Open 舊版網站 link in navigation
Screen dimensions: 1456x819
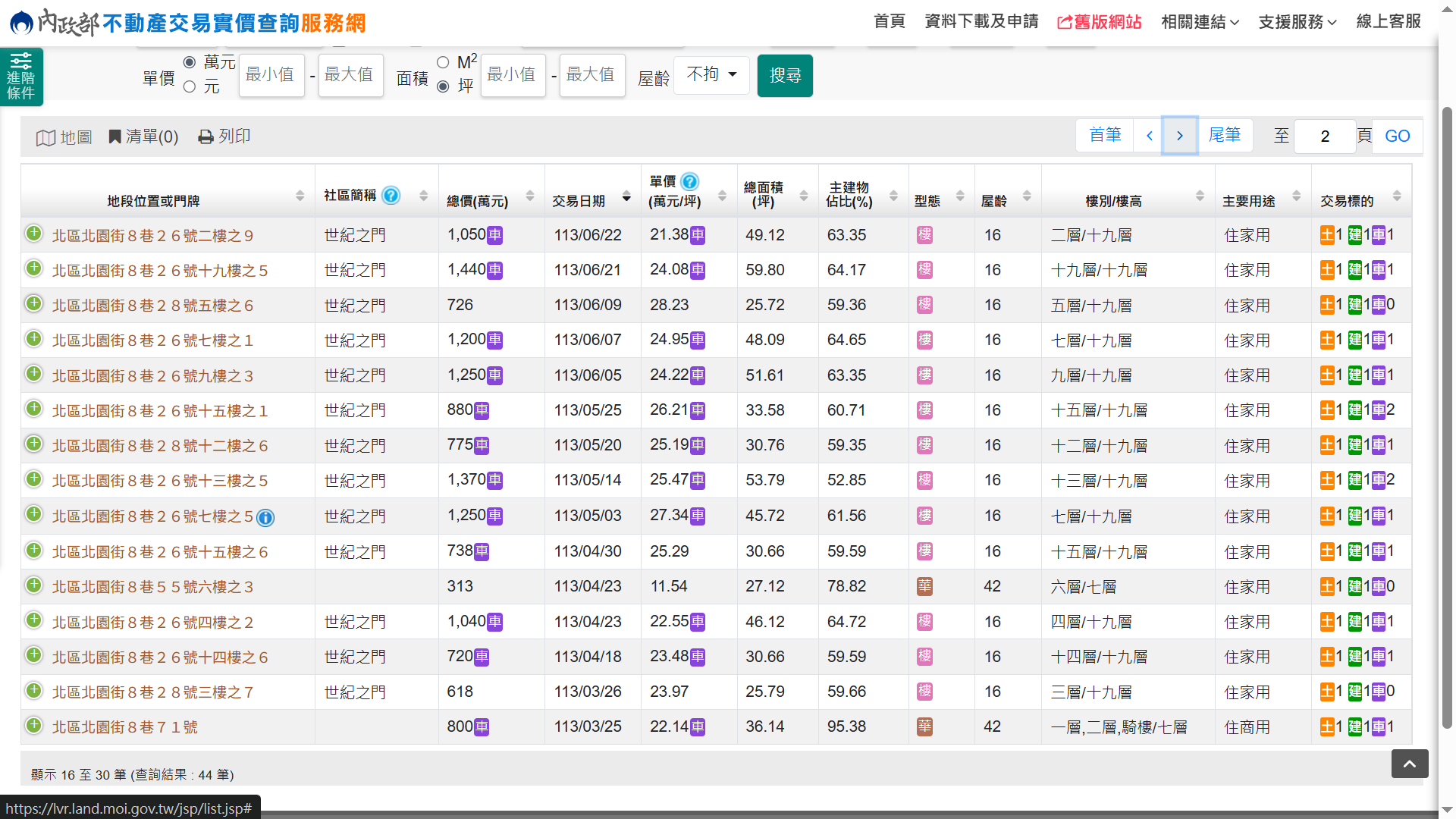tap(1100, 22)
